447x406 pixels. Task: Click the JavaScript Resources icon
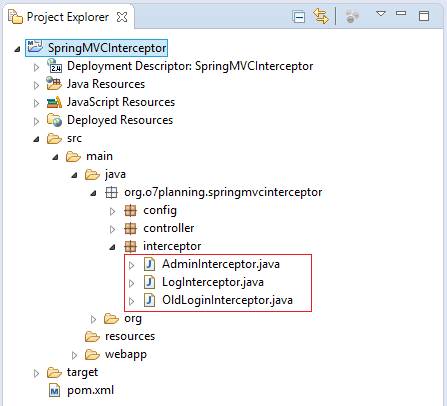click(x=54, y=102)
